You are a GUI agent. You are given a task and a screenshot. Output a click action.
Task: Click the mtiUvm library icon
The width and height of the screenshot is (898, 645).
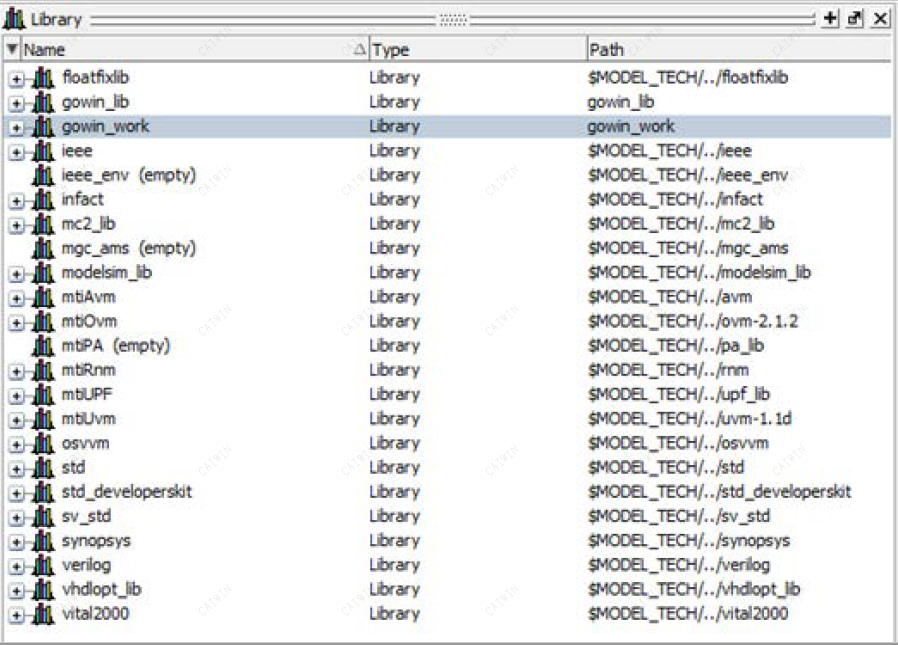(x=43, y=419)
